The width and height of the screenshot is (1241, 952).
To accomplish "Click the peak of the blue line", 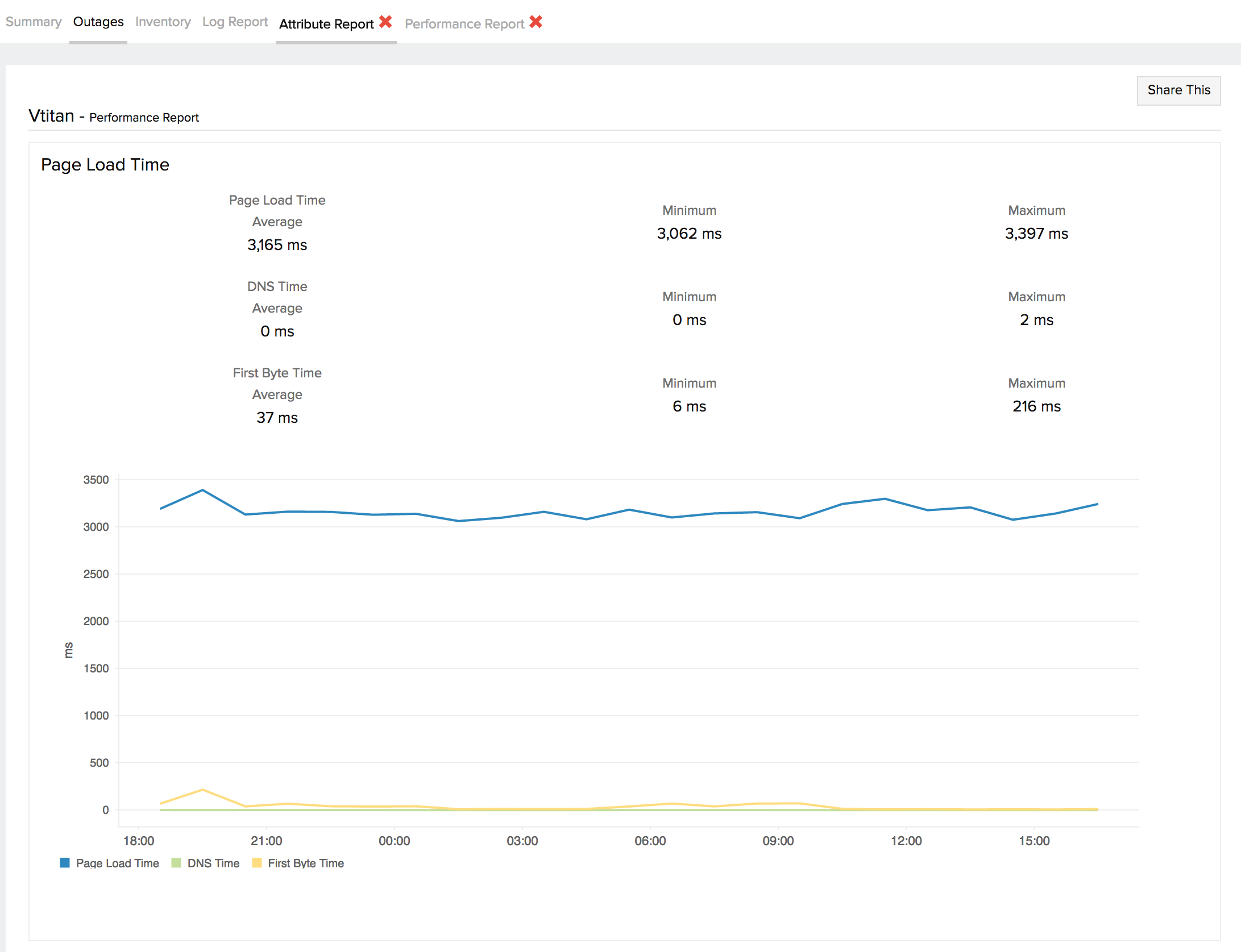I will tap(203, 490).
